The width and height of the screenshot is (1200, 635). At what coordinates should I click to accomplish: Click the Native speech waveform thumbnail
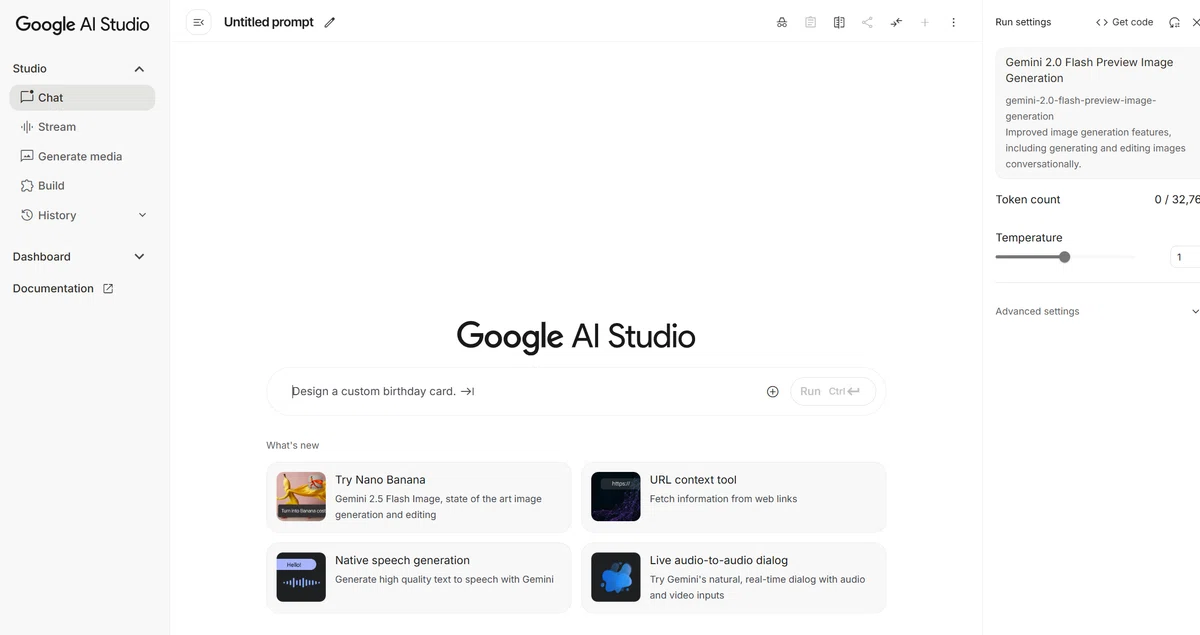[301, 577]
